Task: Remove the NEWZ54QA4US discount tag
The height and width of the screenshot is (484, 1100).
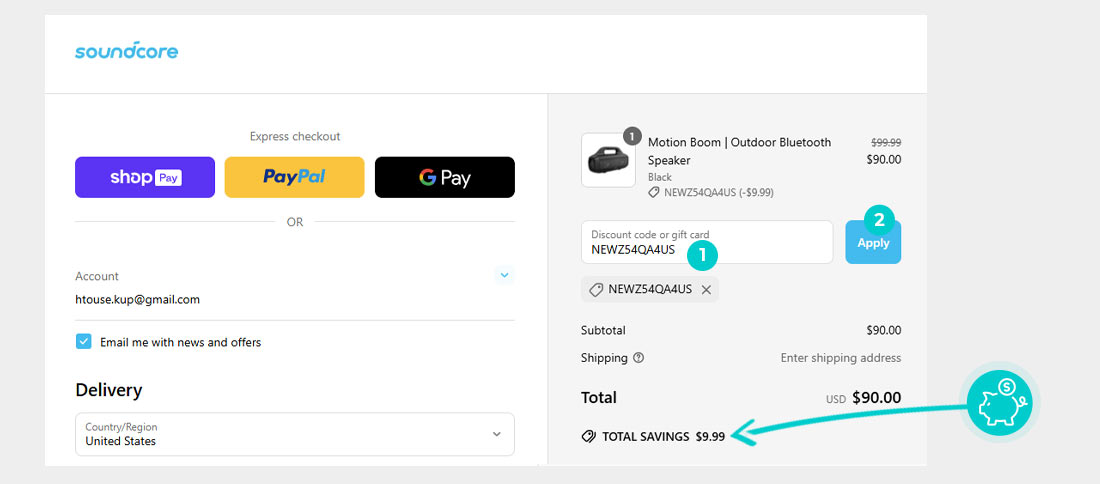Action: 706,290
